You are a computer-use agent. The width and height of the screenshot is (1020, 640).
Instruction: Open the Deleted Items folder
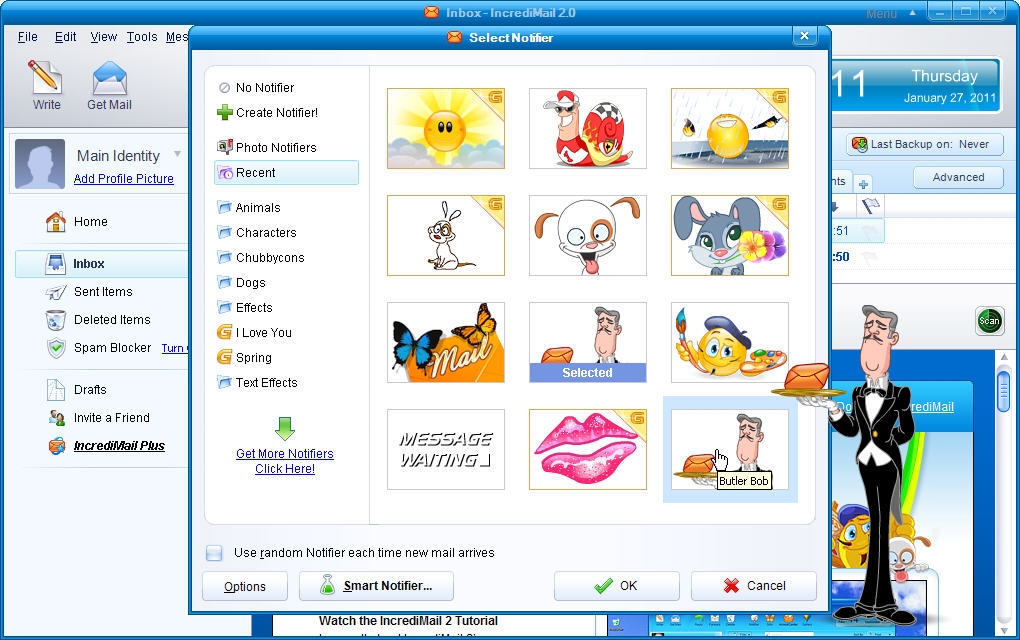click(98, 320)
